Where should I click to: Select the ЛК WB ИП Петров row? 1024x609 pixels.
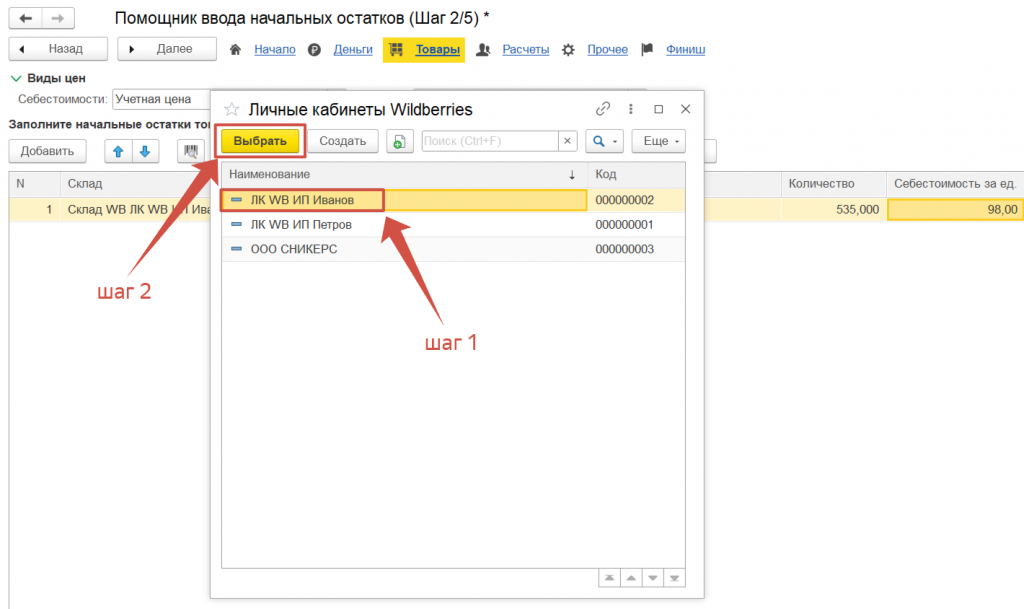(x=301, y=224)
